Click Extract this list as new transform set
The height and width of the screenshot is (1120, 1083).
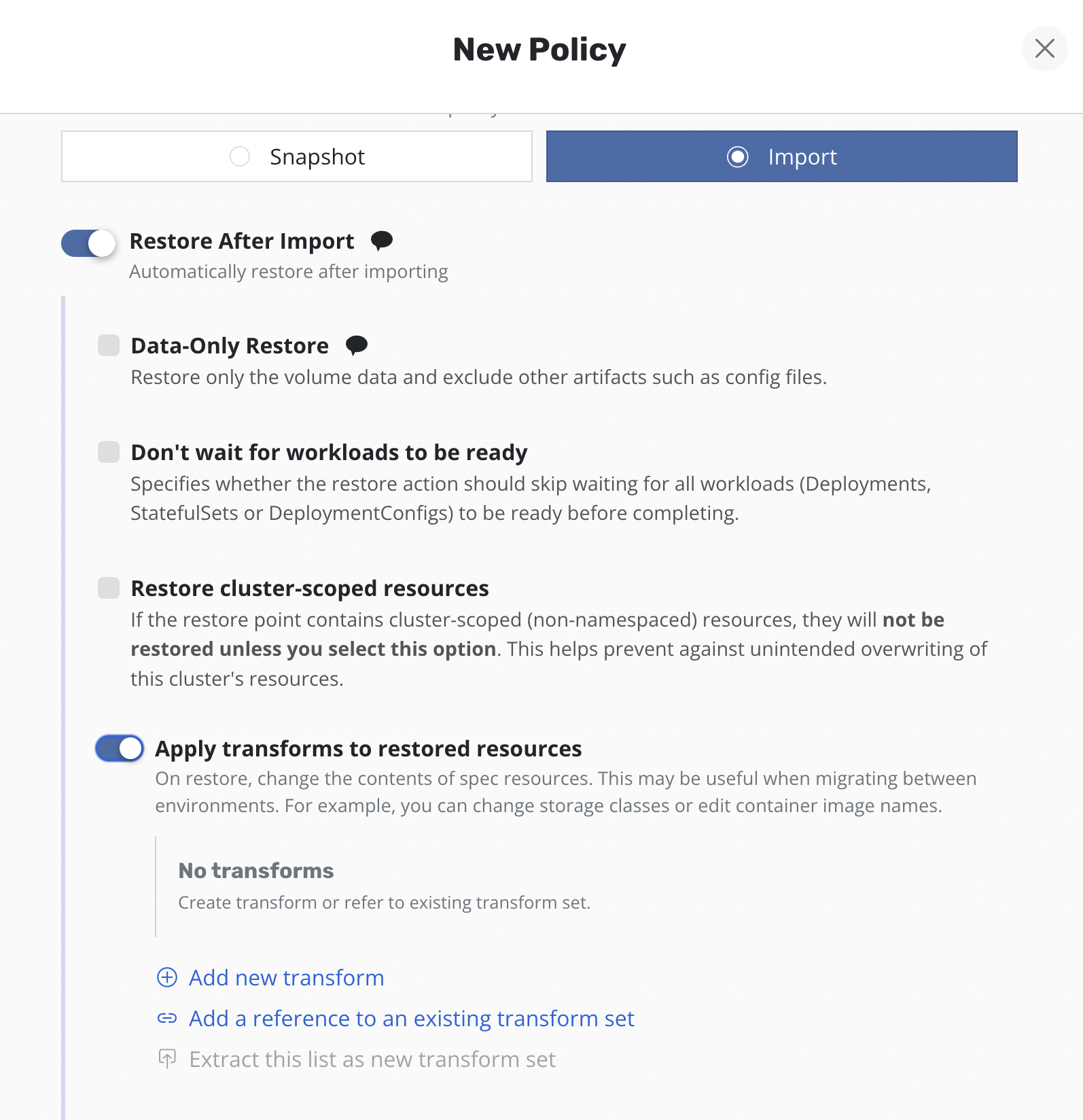[x=372, y=1059]
